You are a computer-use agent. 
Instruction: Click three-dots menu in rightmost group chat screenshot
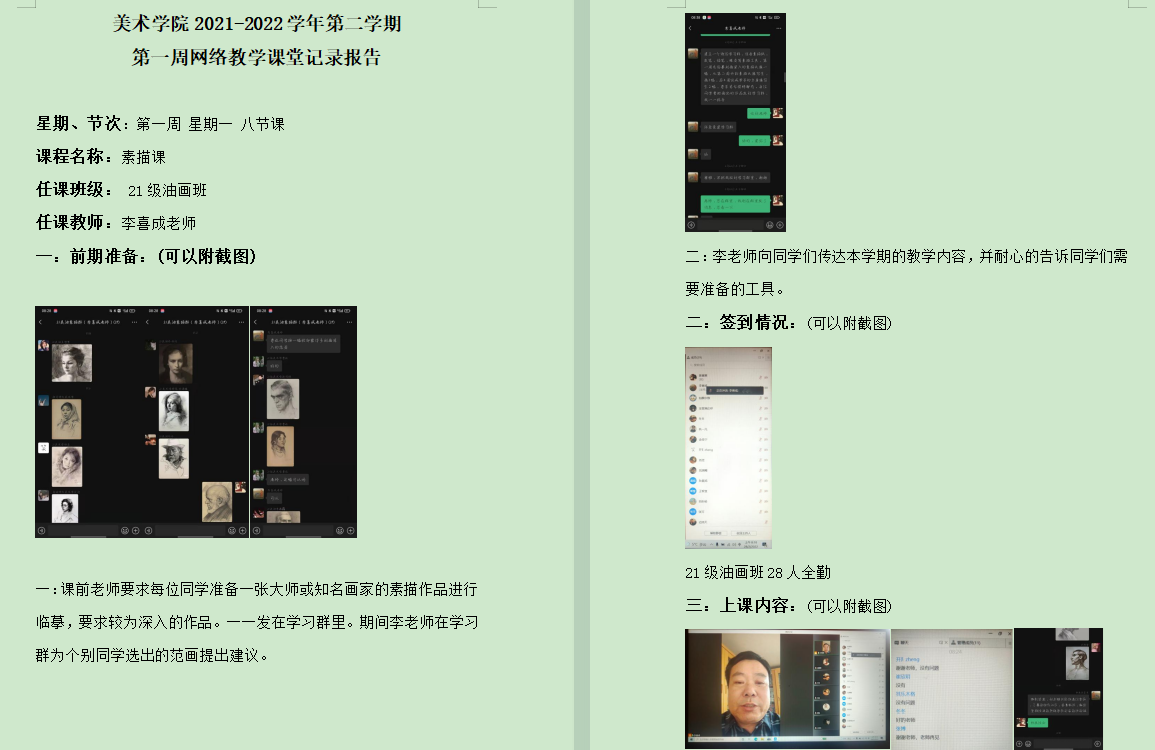point(350,322)
